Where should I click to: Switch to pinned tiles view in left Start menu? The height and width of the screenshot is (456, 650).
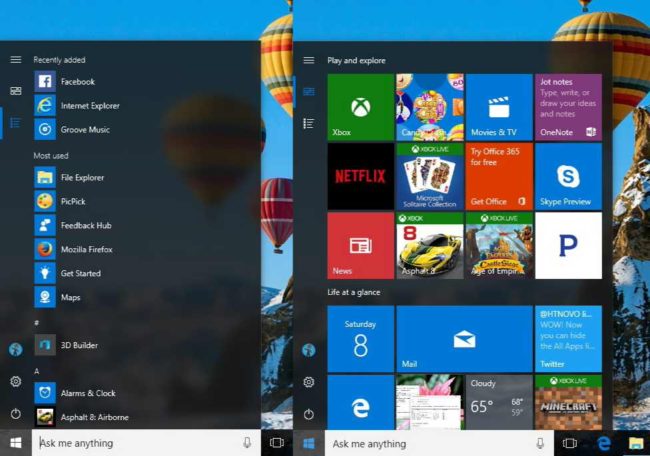[16, 91]
